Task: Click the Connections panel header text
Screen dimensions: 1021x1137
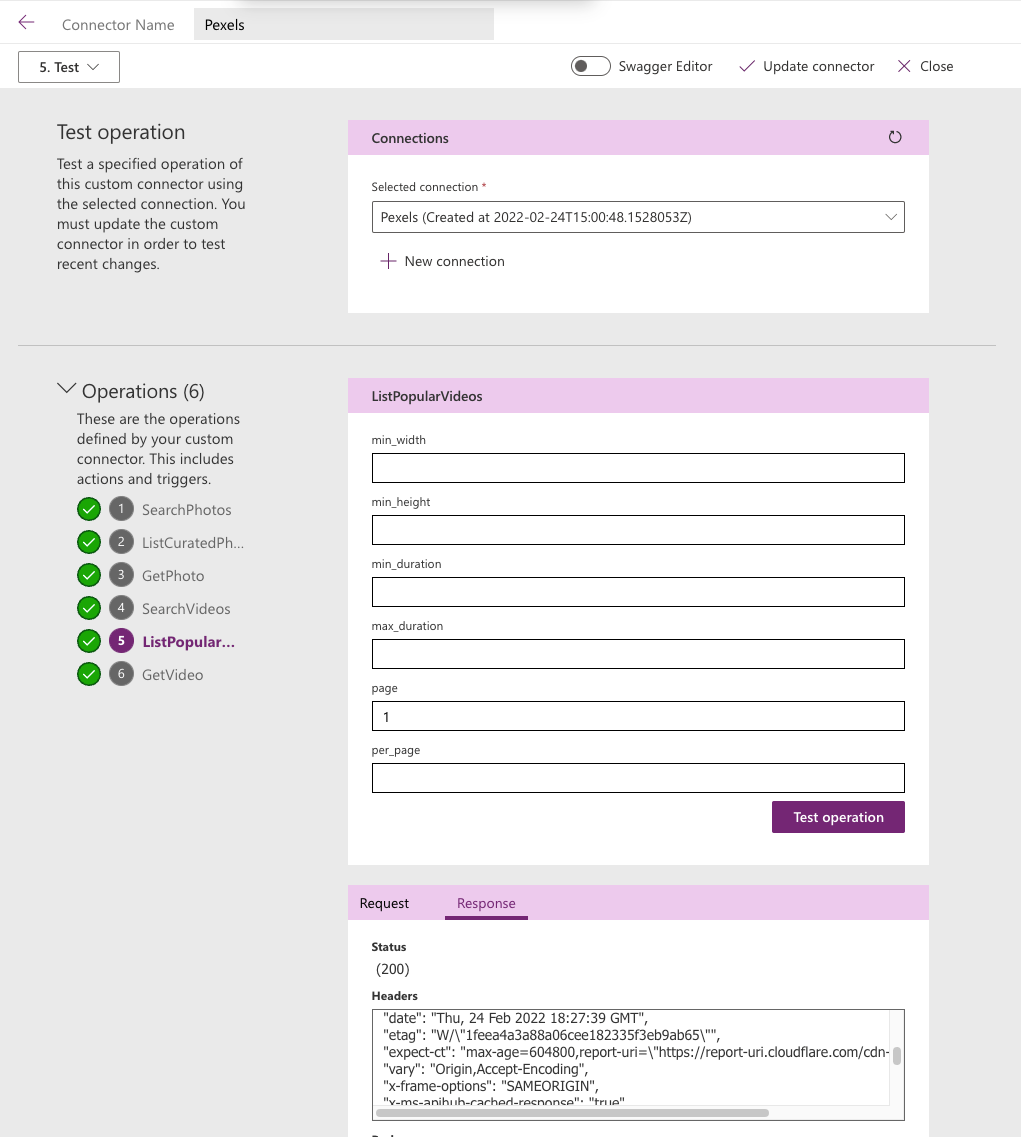Action: tap(410, 138)
